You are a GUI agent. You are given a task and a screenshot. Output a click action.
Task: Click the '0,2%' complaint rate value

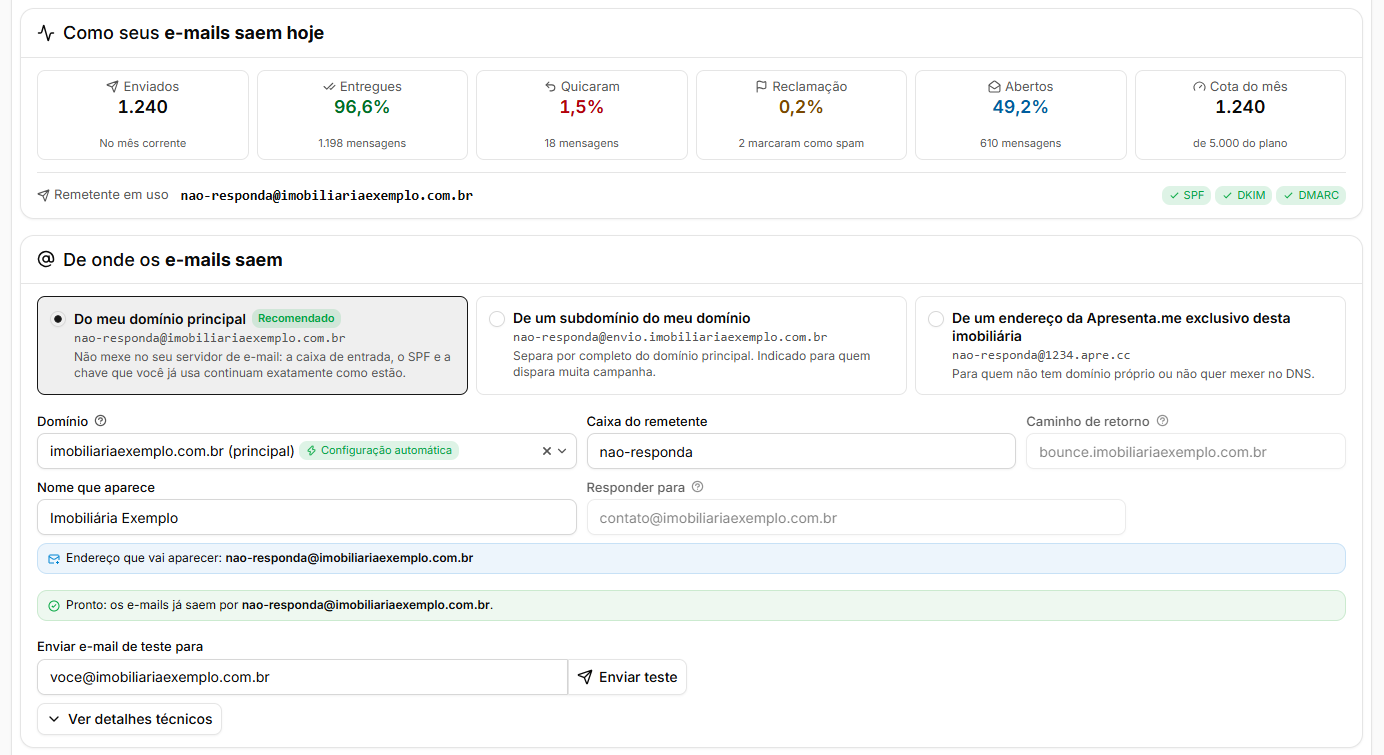tap(801, 107)
